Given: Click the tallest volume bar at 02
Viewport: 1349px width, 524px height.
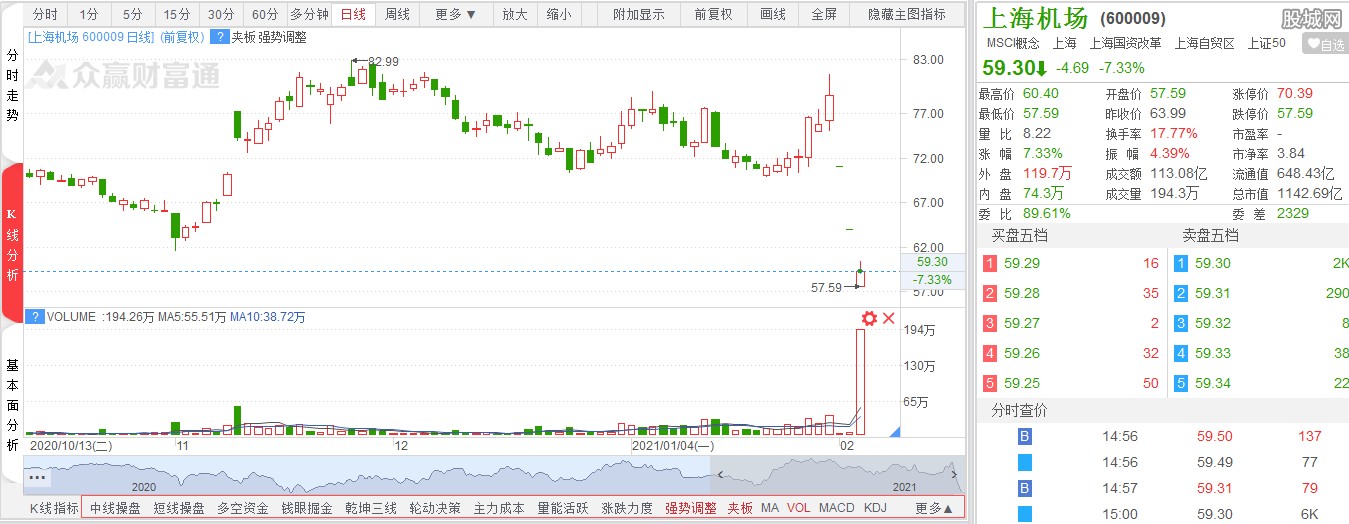Looking at the screenshot, I should click(860, 381).
